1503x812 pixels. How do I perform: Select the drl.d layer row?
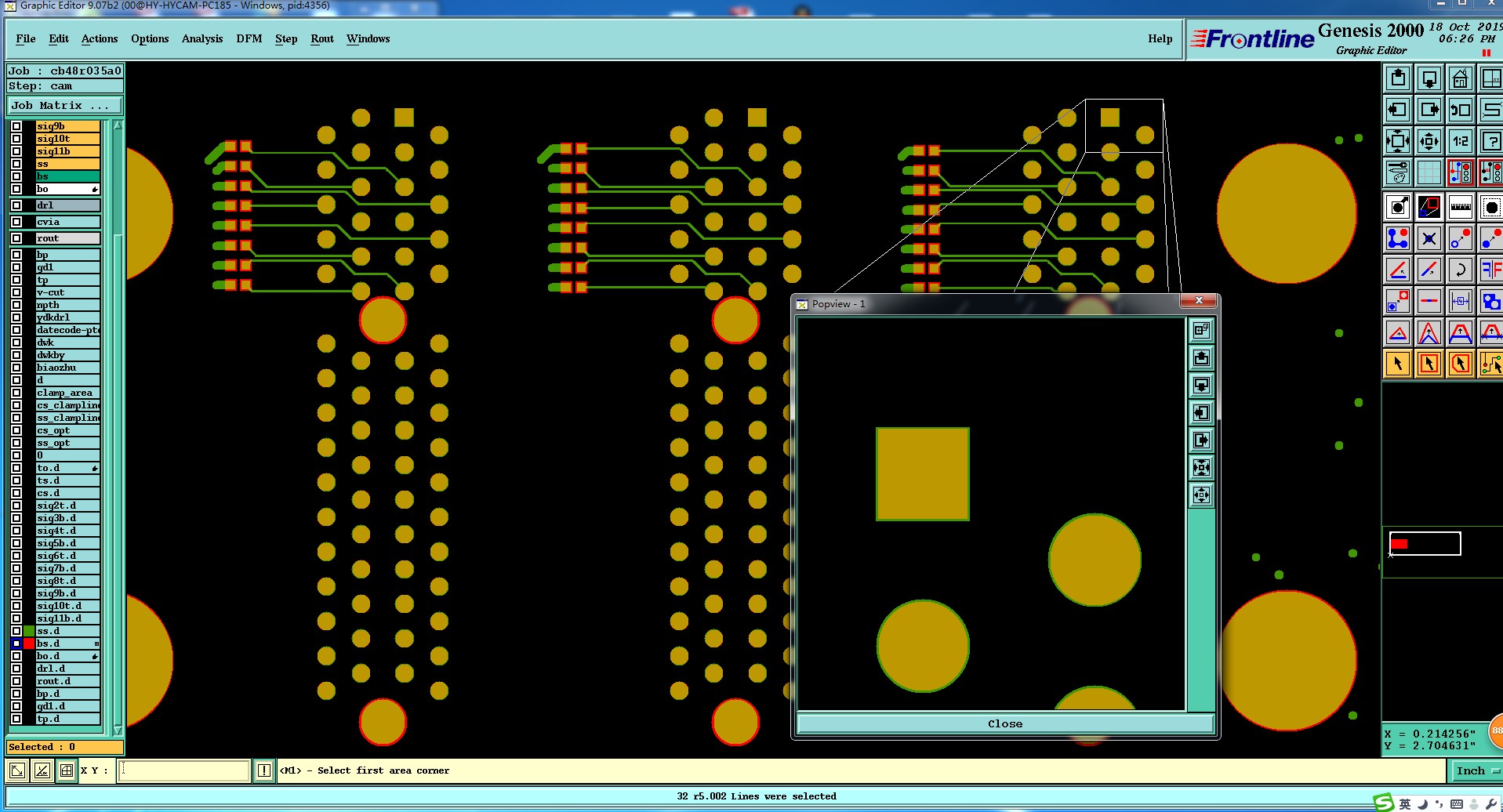67,669
